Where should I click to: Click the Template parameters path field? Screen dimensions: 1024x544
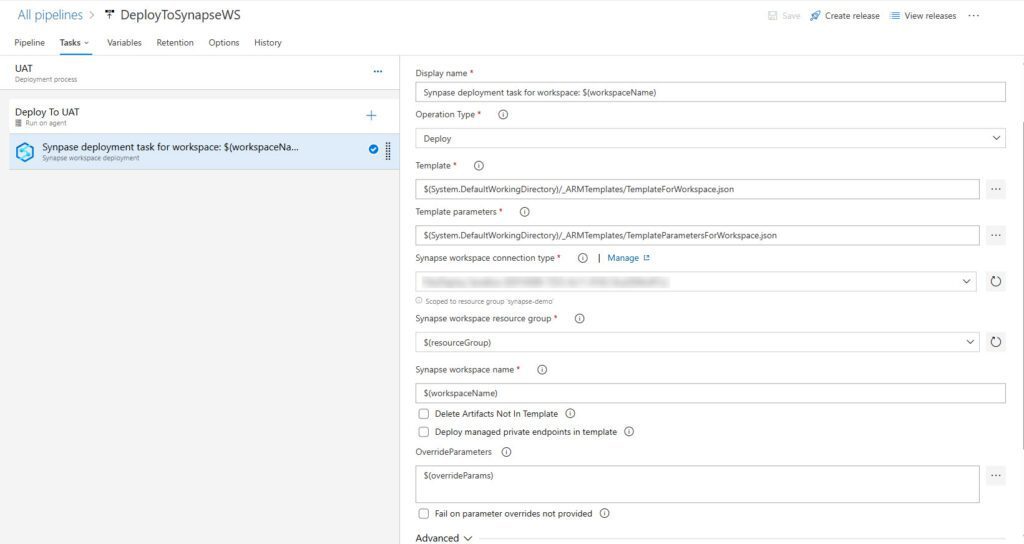click(x=697, y=235)
